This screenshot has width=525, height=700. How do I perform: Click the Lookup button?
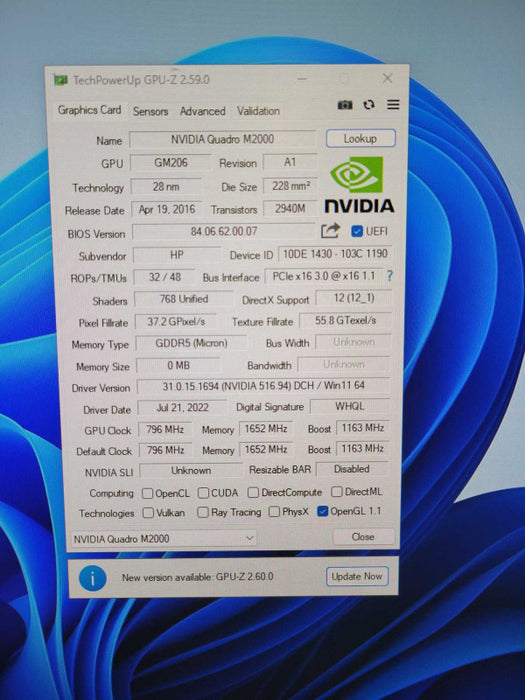coord(360,138)
